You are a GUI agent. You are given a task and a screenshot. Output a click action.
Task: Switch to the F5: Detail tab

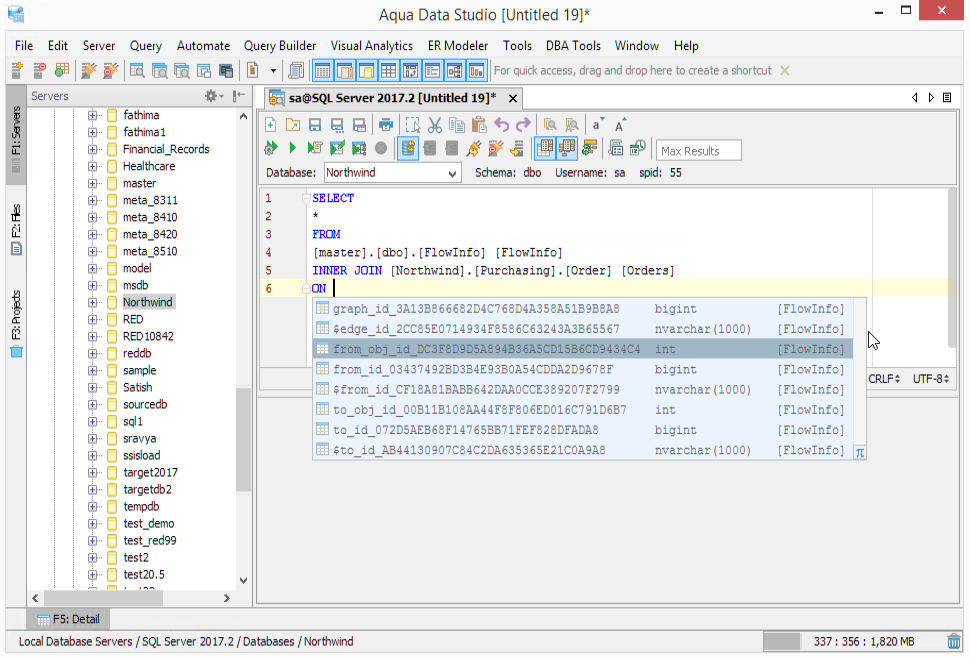(x=68, y=619)
